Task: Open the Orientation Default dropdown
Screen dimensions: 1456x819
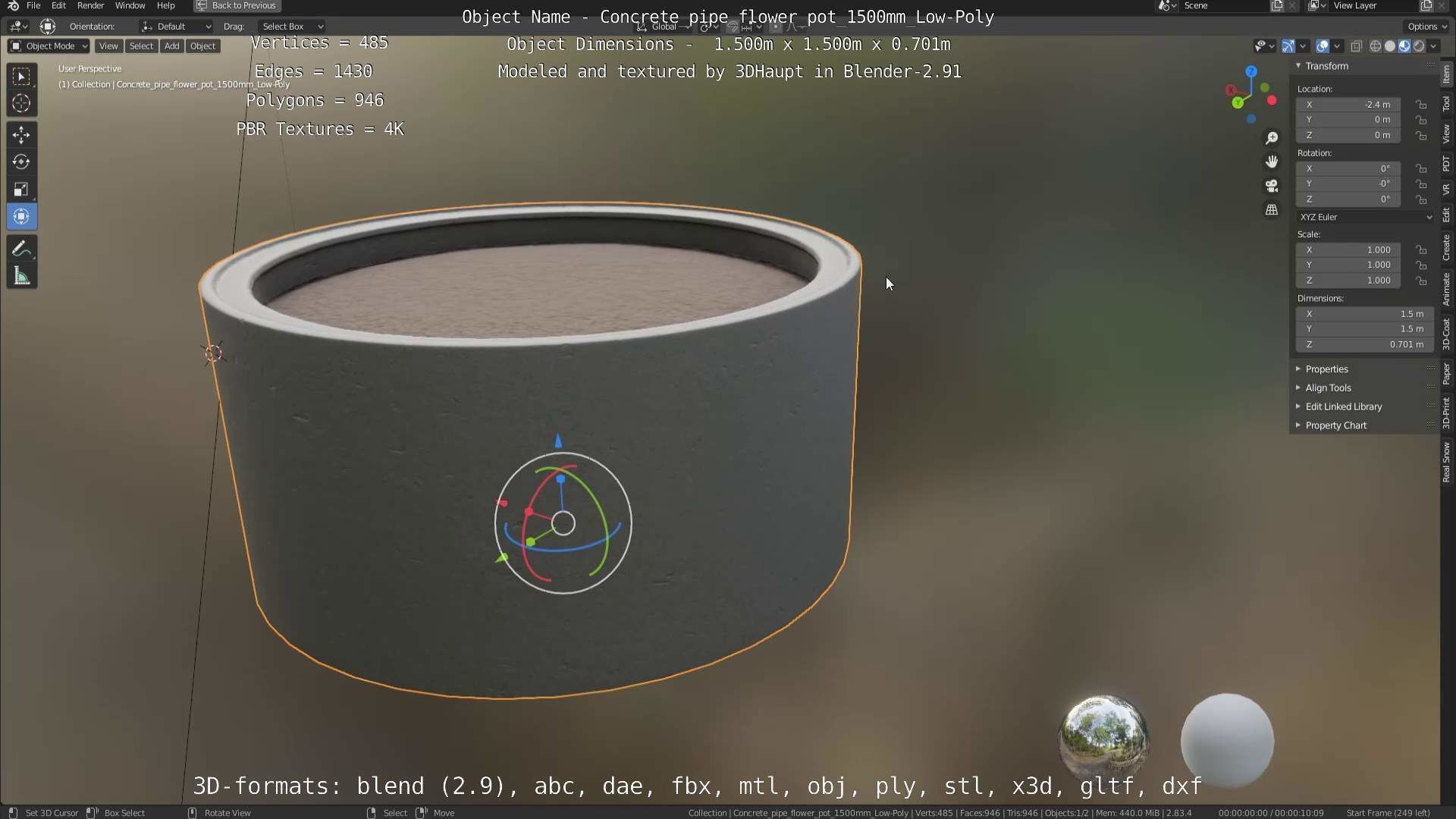Action: click(x=175, y=27)
